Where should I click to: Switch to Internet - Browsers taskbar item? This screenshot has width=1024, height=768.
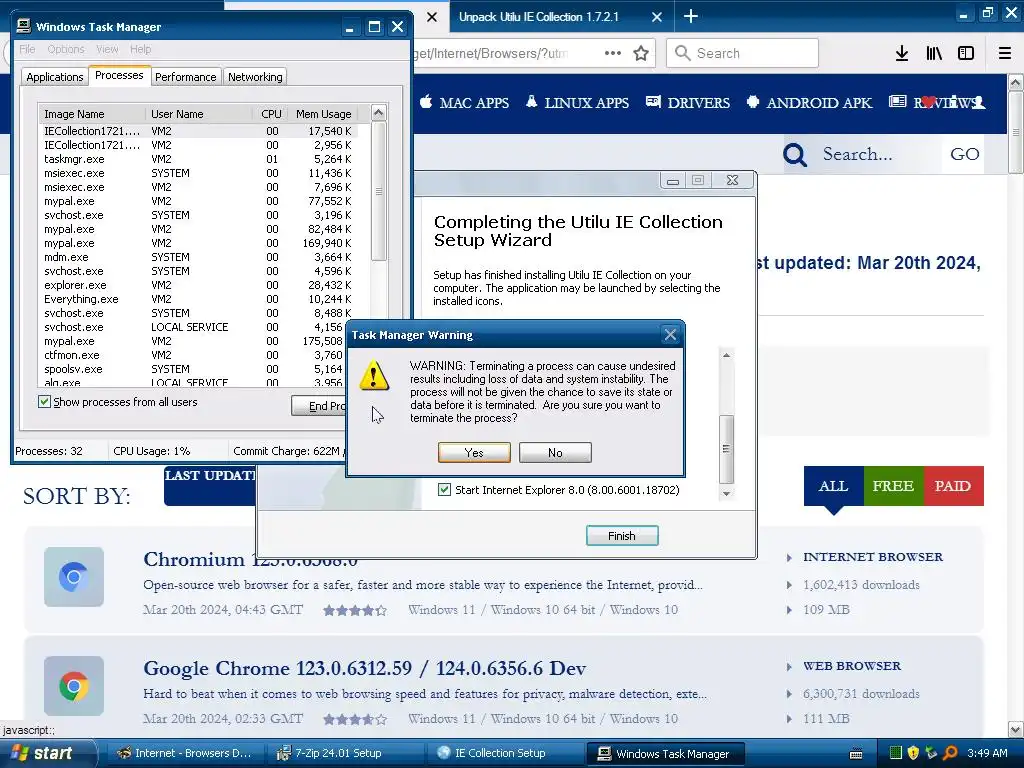click(x=185, y=753)
